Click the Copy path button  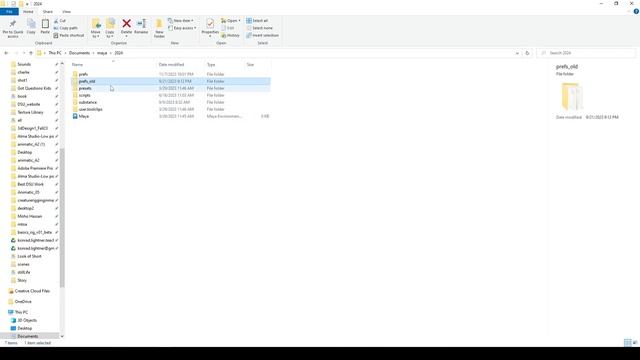tap(65, 28)
